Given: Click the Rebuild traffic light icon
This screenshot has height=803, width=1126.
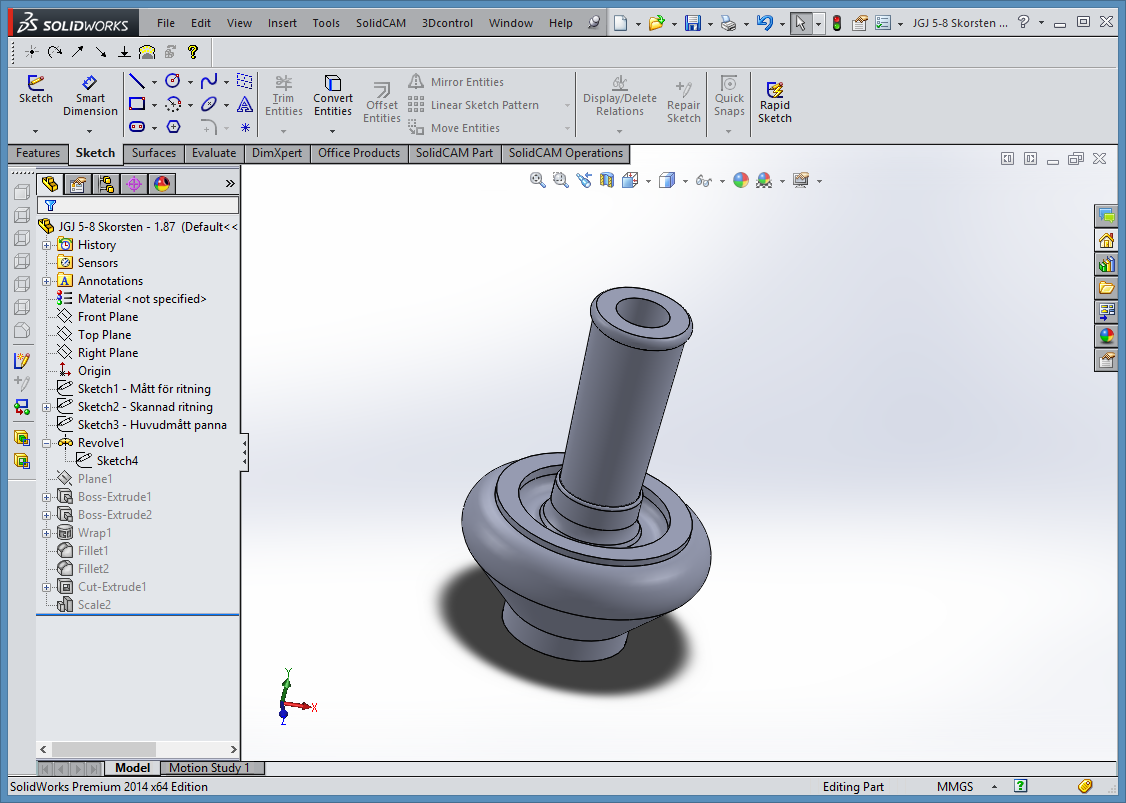Looking at the screenshot, I should coord(837,23).
